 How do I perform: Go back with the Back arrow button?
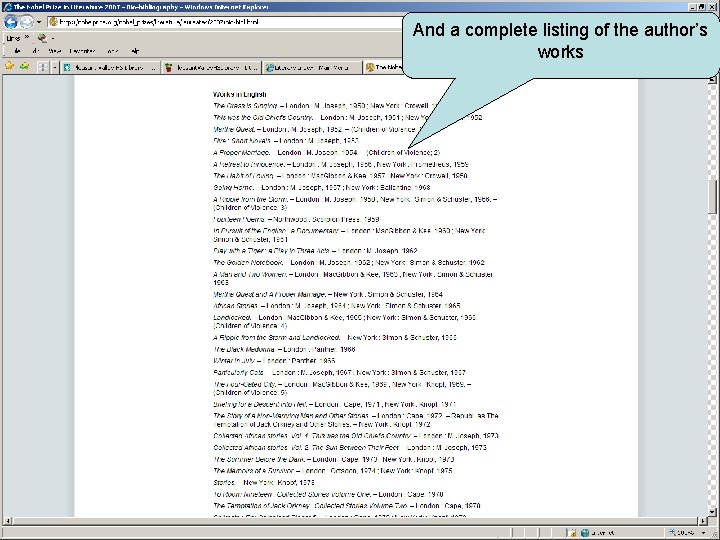(x=11, y=22)
